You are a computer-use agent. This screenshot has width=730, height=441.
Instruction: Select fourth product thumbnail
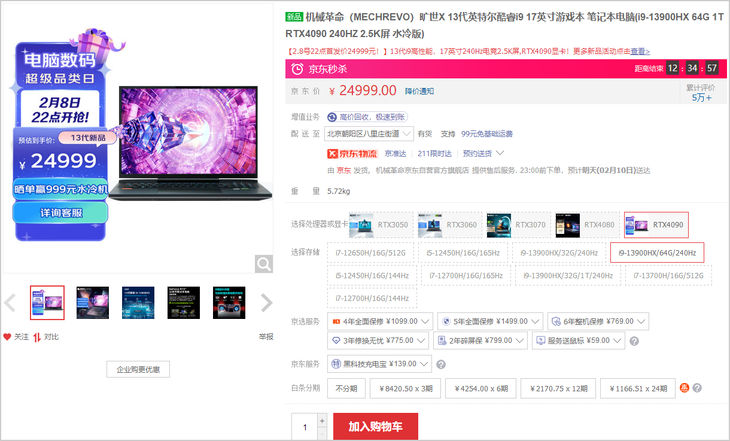pos(183,303)
